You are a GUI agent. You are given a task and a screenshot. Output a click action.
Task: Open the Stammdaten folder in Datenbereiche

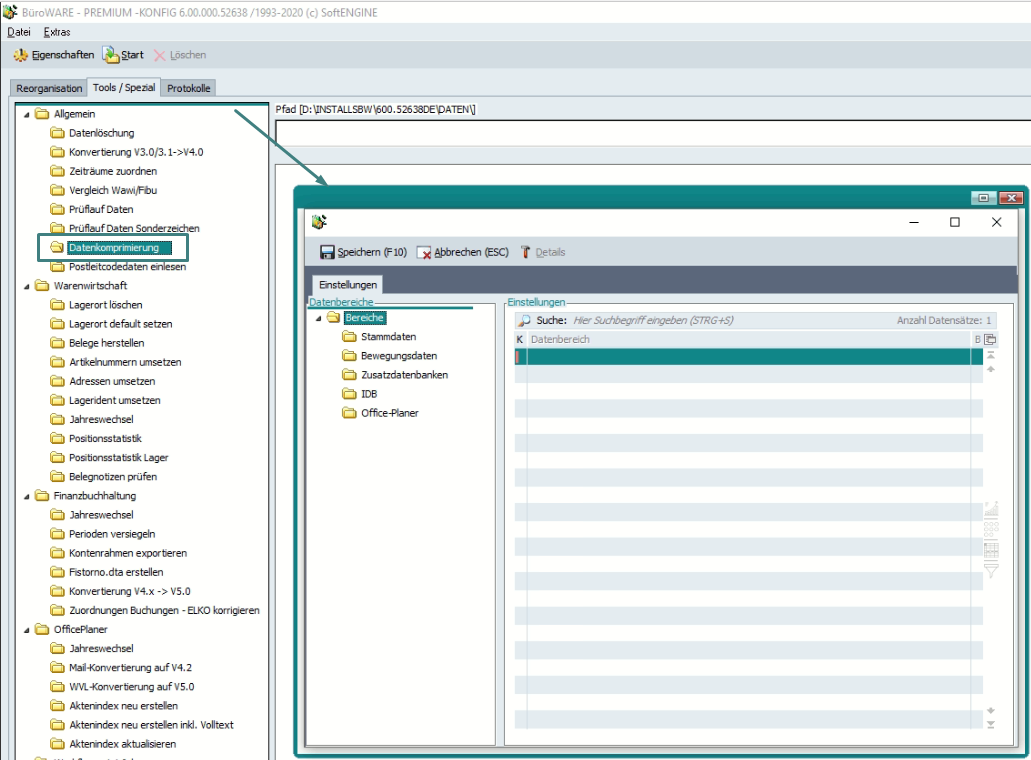click(x=388, y=337)
